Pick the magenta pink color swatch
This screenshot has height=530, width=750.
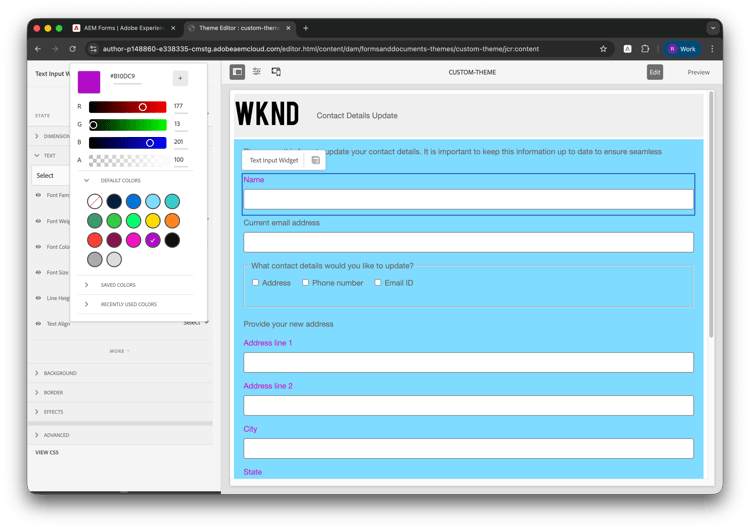click(x=133, y=240)
